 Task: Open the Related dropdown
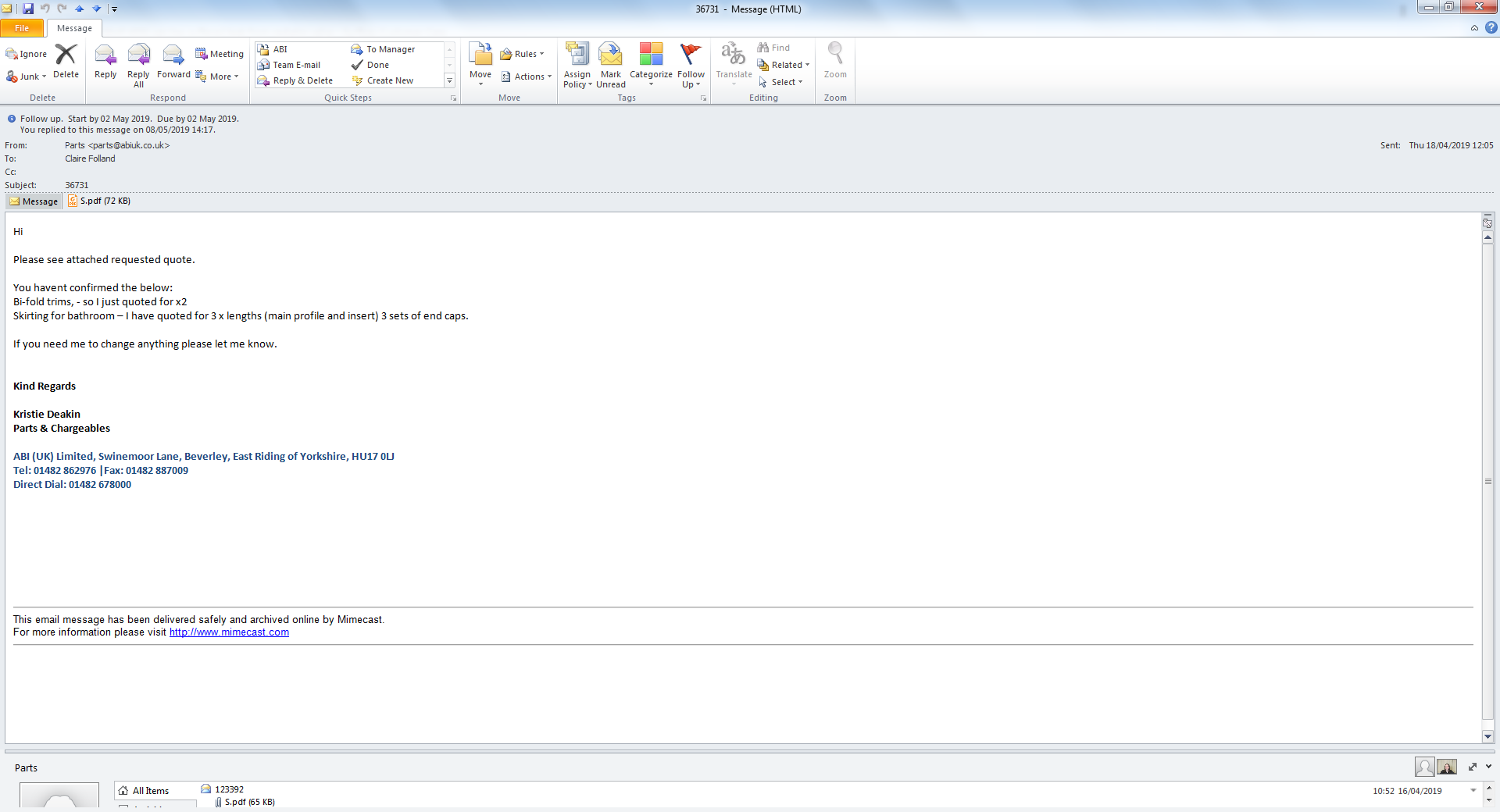pos(784,65)
